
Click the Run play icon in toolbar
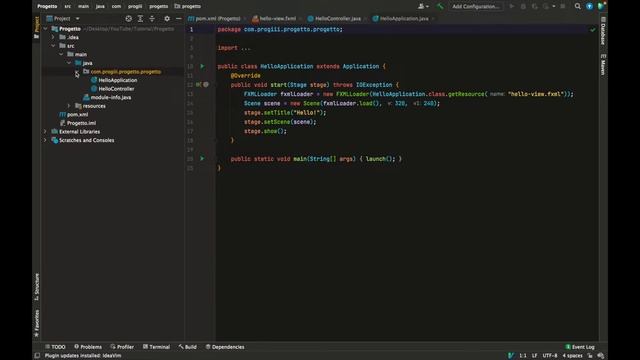click(x=511, y=6)
